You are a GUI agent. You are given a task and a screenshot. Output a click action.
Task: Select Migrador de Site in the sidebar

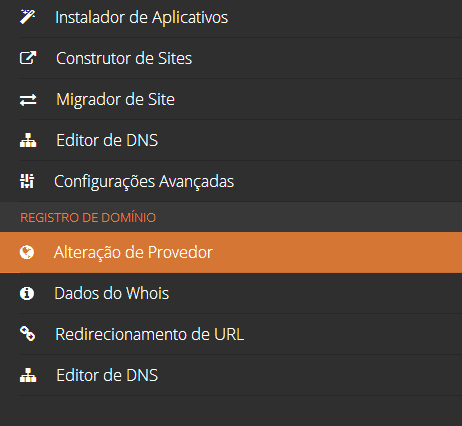click(231, 99)
